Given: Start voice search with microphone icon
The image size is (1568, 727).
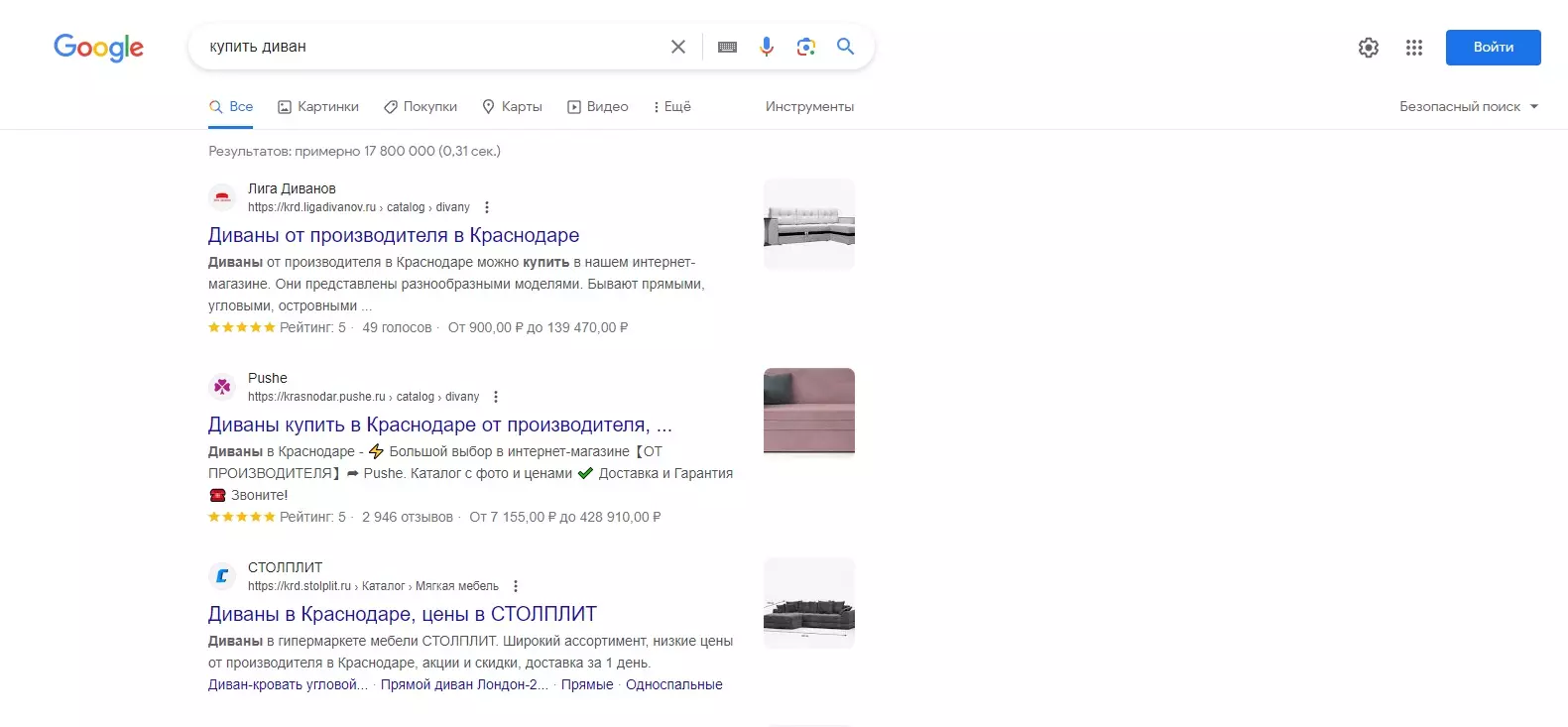Looking at the screenshot, I should click(767, 47).
